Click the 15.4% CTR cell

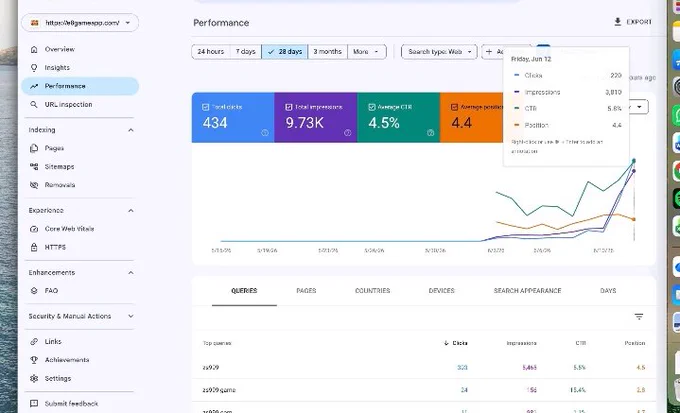(x=578, y=390)
